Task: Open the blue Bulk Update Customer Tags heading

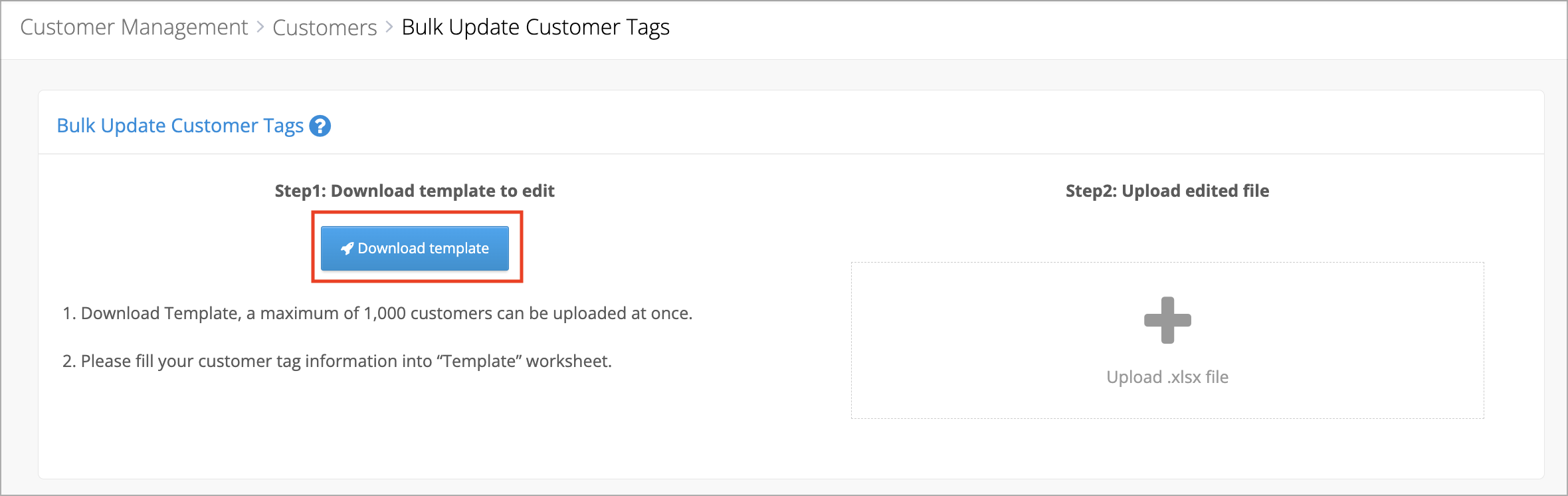Action: [x=180, y=126]
